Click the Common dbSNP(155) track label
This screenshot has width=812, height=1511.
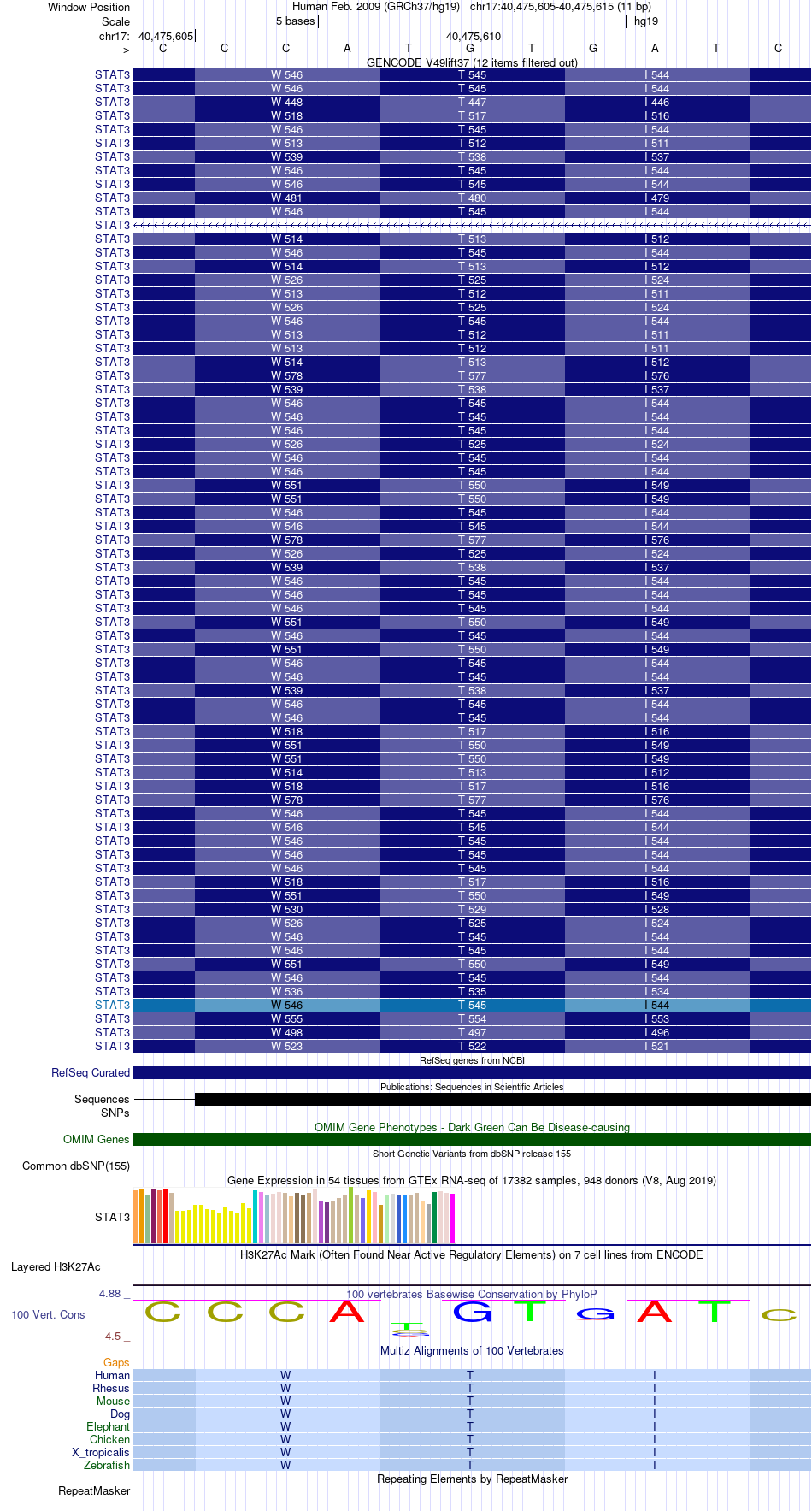(76, 1166)
